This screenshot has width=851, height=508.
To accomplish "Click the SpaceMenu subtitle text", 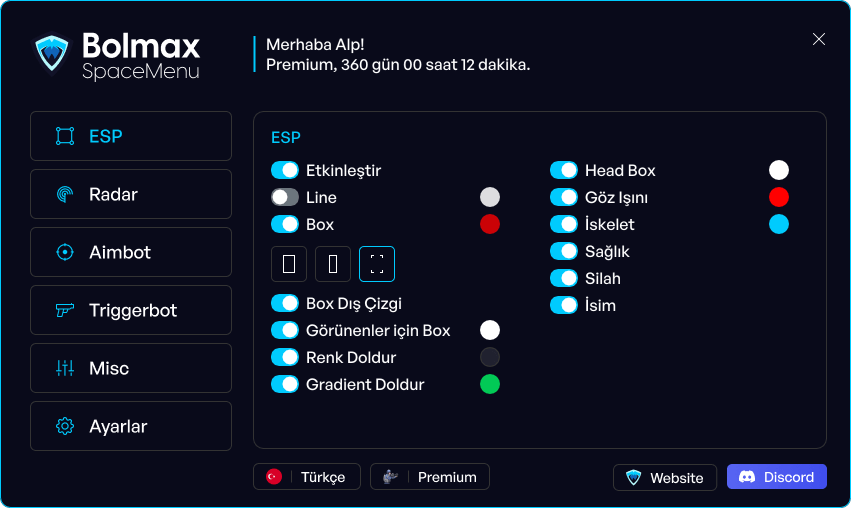I will (x=141, y=71).
